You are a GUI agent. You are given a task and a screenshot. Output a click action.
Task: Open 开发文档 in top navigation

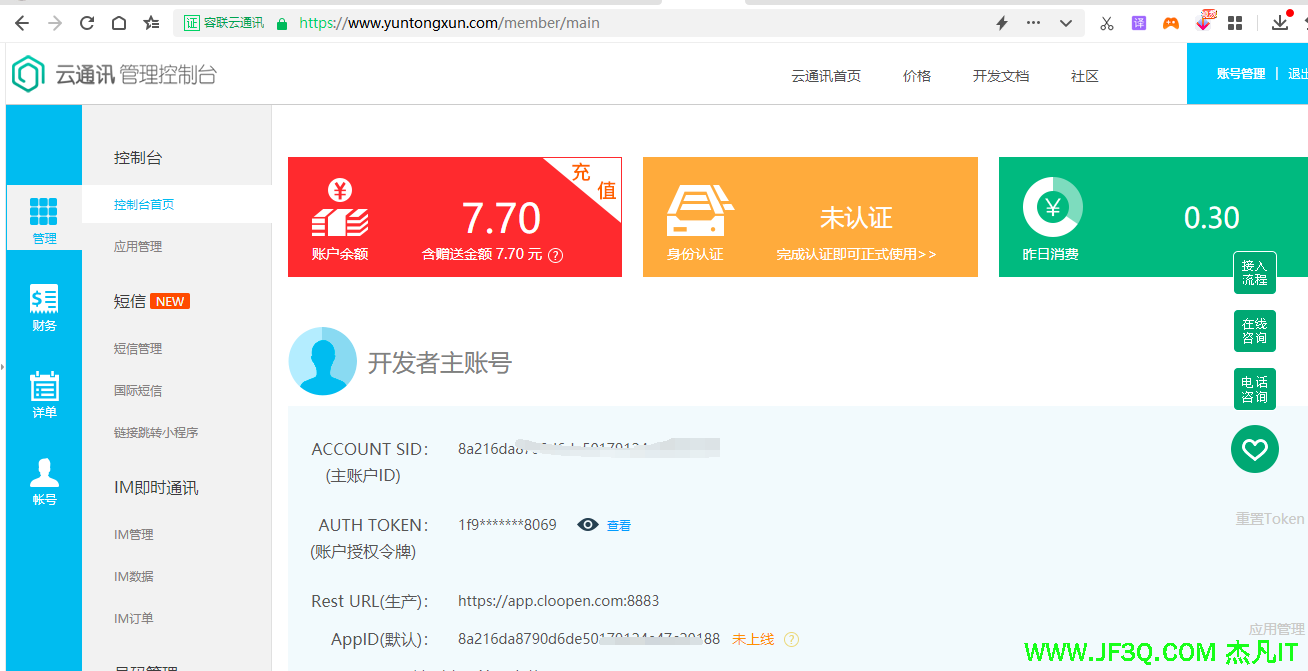pyautogui.click(x=1000, y=76)
